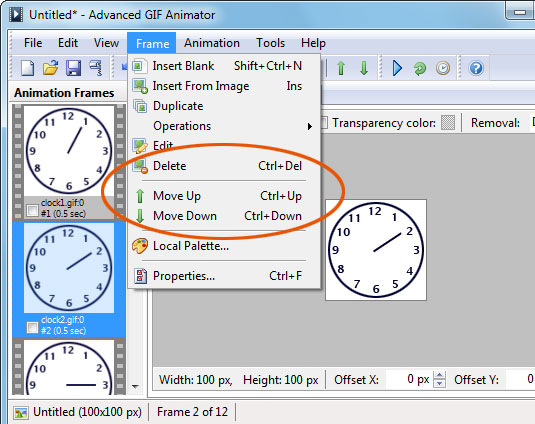
Task: Click the app icon in the title bar
Action: click(16, 15)
